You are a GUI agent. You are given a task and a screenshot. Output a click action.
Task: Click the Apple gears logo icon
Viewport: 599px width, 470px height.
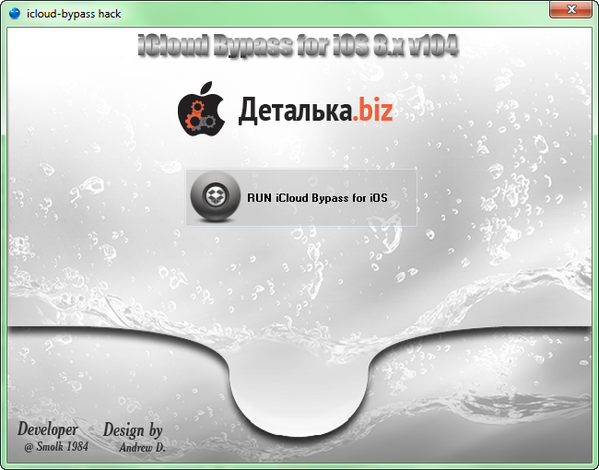click(201, 109)
